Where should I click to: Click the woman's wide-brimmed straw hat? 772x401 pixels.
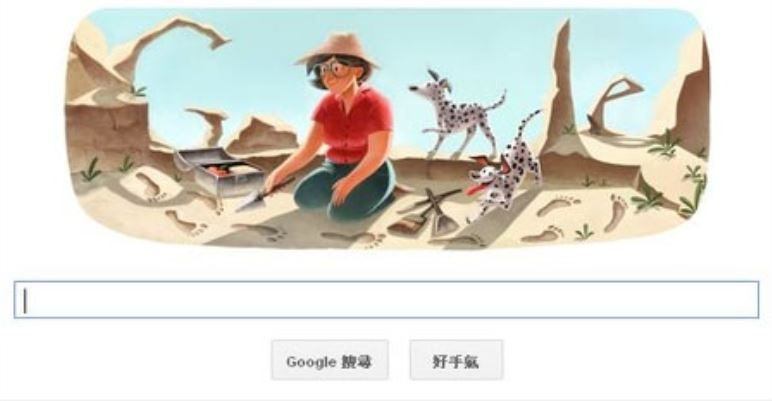pyautogui.click(x=337, y=50)
